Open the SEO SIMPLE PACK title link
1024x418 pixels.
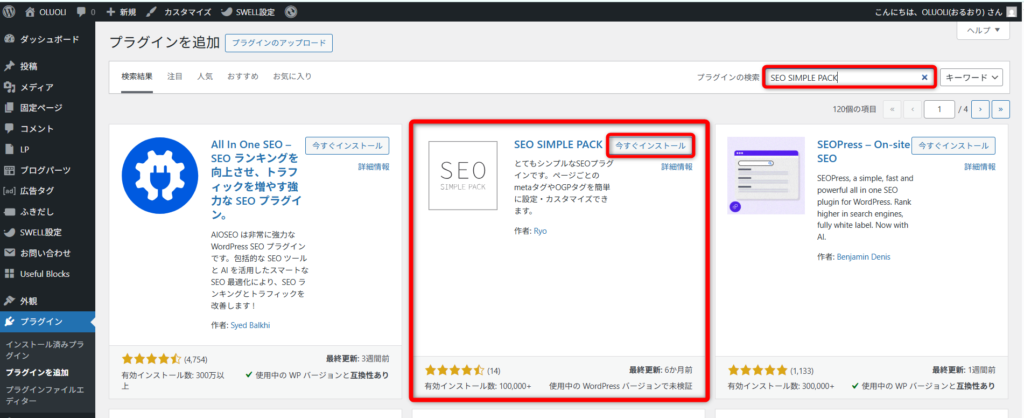[558, 146]
